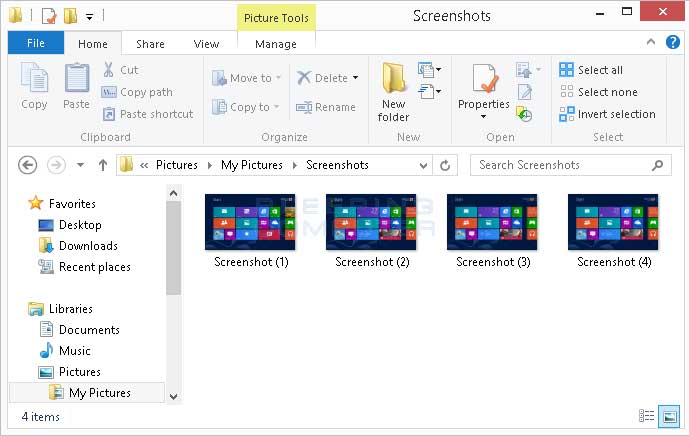Click Invert selection
This screenshot has width=689, height=436.
[x=607, y=114]
